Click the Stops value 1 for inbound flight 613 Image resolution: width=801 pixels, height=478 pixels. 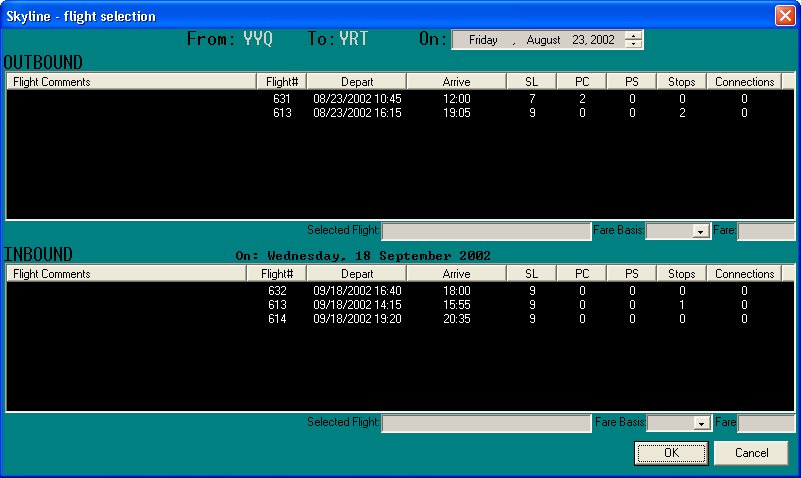point(682,305)
